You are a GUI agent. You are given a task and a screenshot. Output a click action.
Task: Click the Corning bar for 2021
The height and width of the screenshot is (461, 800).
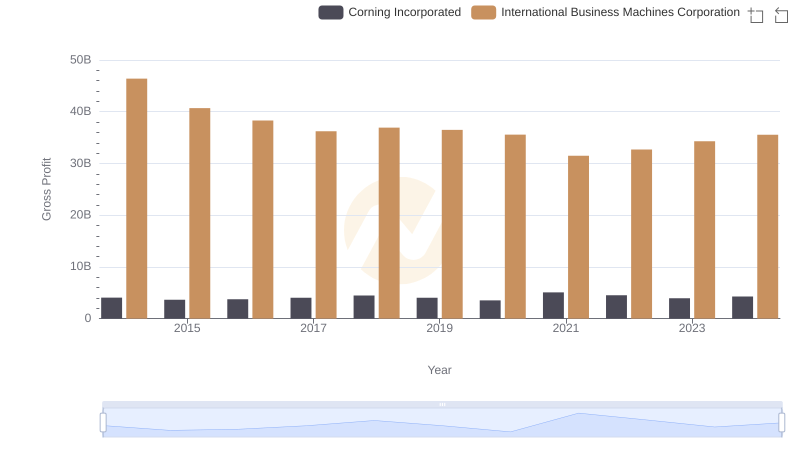[554, 305]
